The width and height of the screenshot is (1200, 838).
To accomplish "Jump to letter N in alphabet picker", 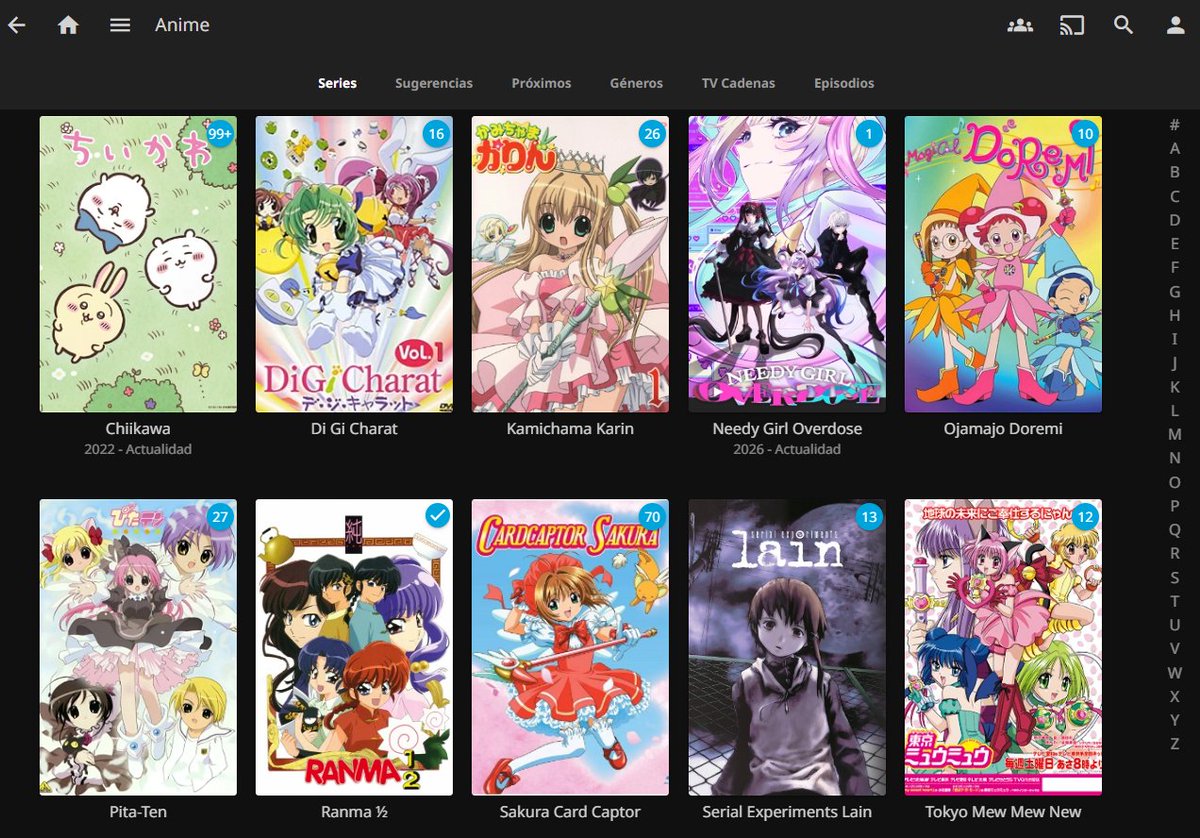I will point(1175,458).
